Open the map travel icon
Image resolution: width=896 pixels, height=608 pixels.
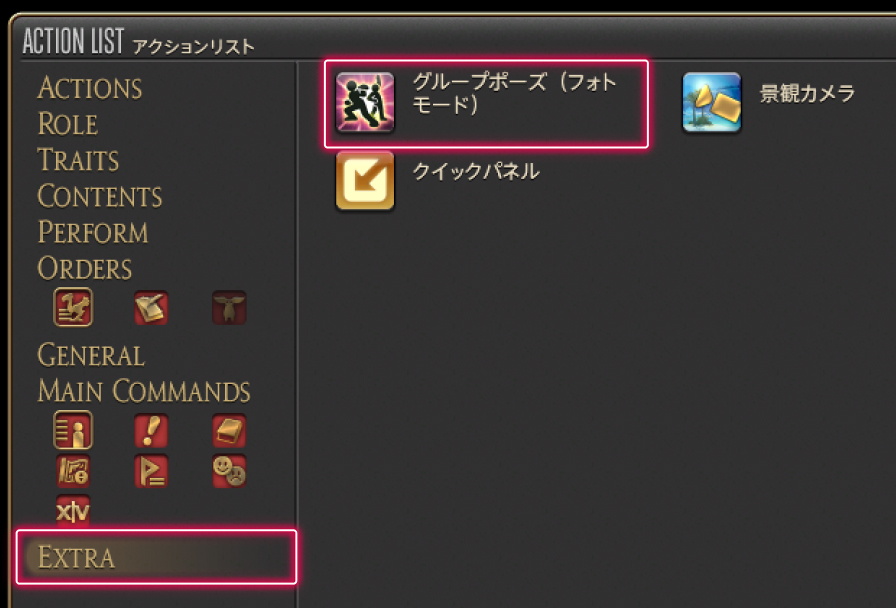click(73, 471)
